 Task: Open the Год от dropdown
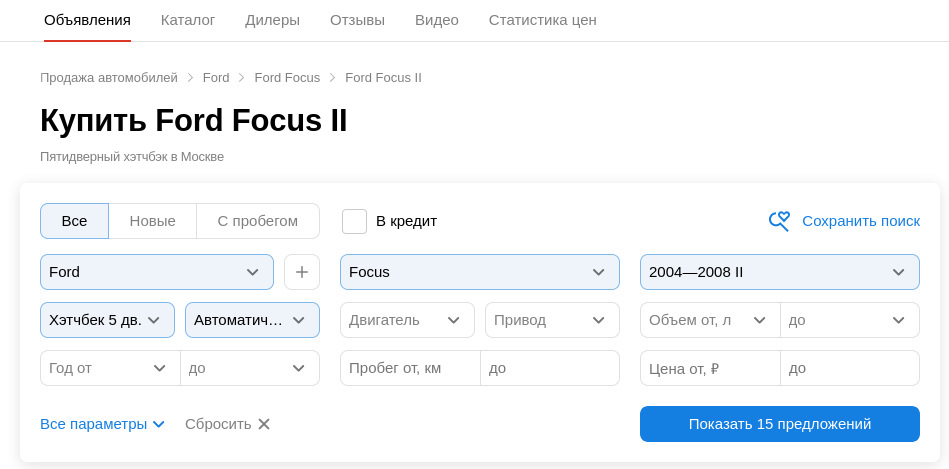click(x=110, y=368)
